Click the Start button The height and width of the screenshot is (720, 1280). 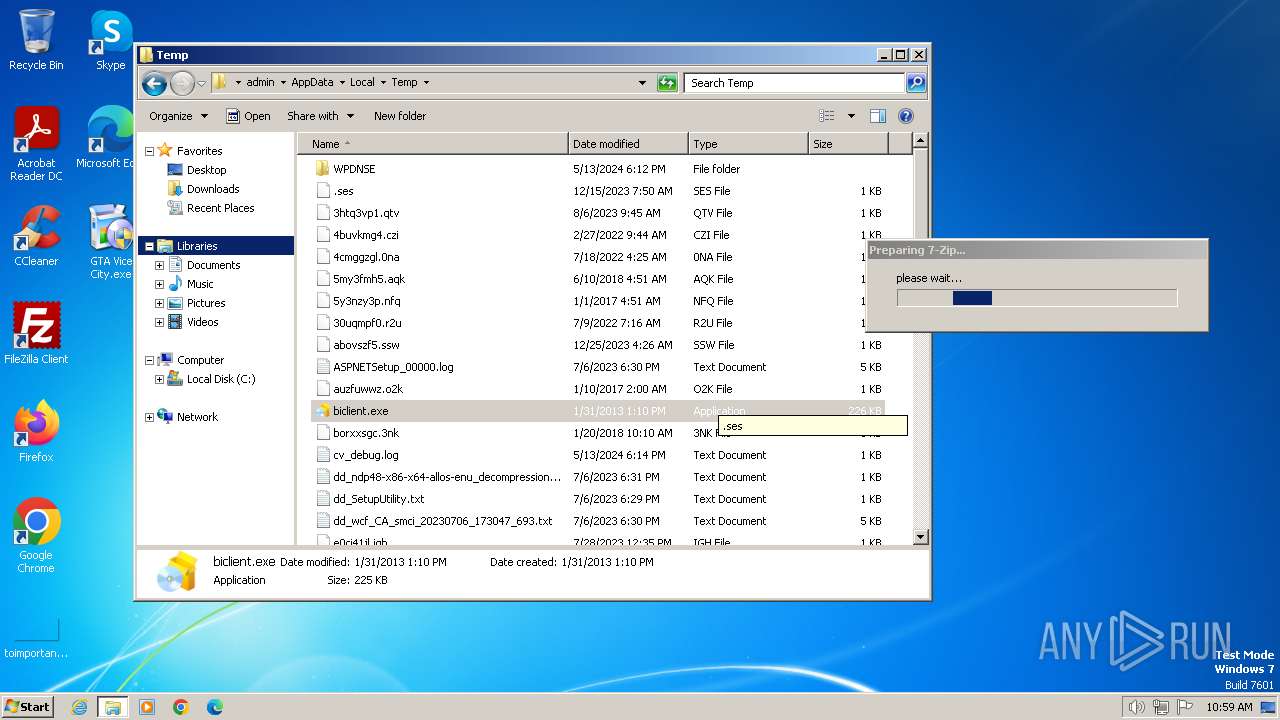28,706
